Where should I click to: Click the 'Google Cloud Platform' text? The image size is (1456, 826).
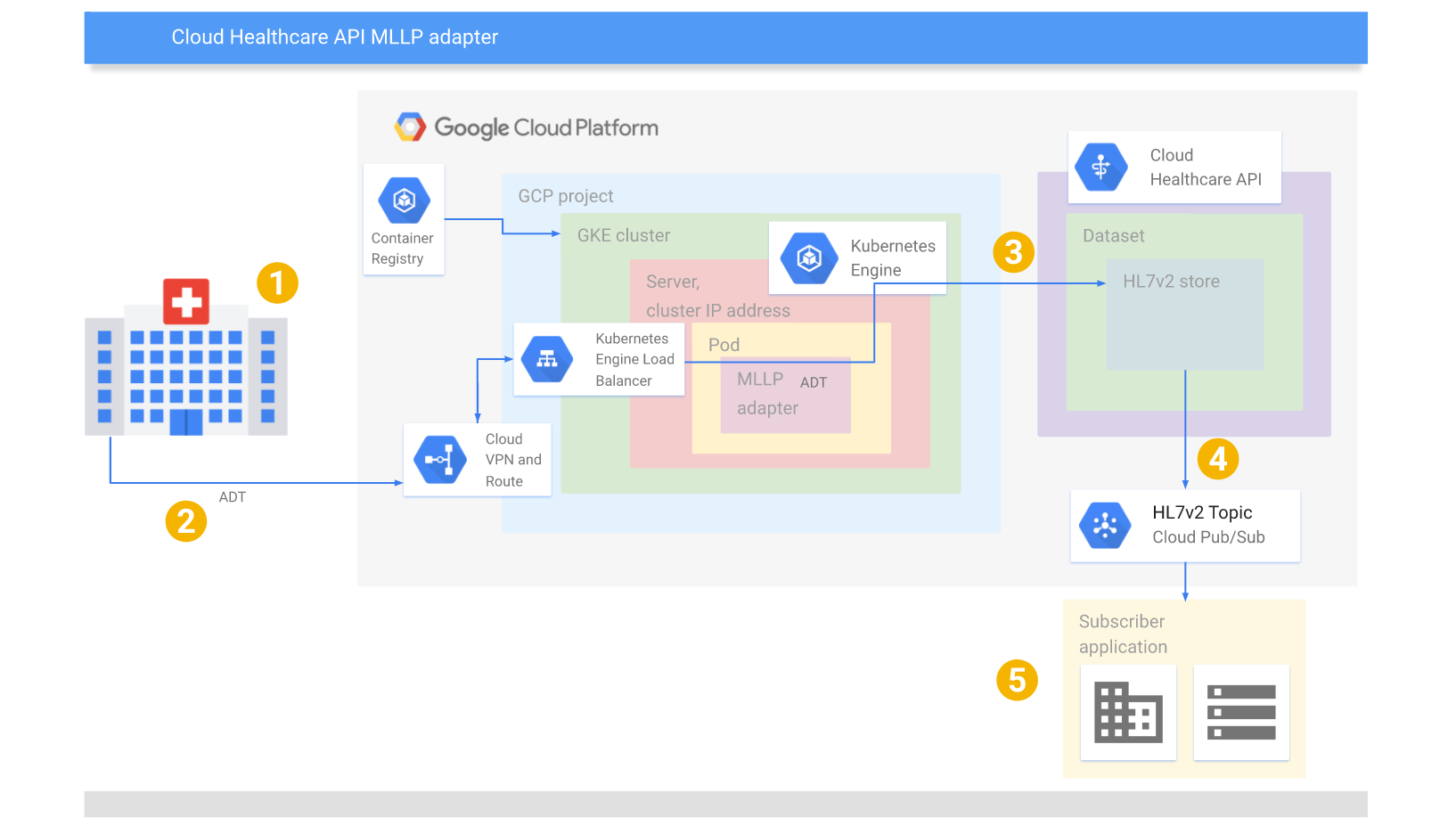point(546,128)
